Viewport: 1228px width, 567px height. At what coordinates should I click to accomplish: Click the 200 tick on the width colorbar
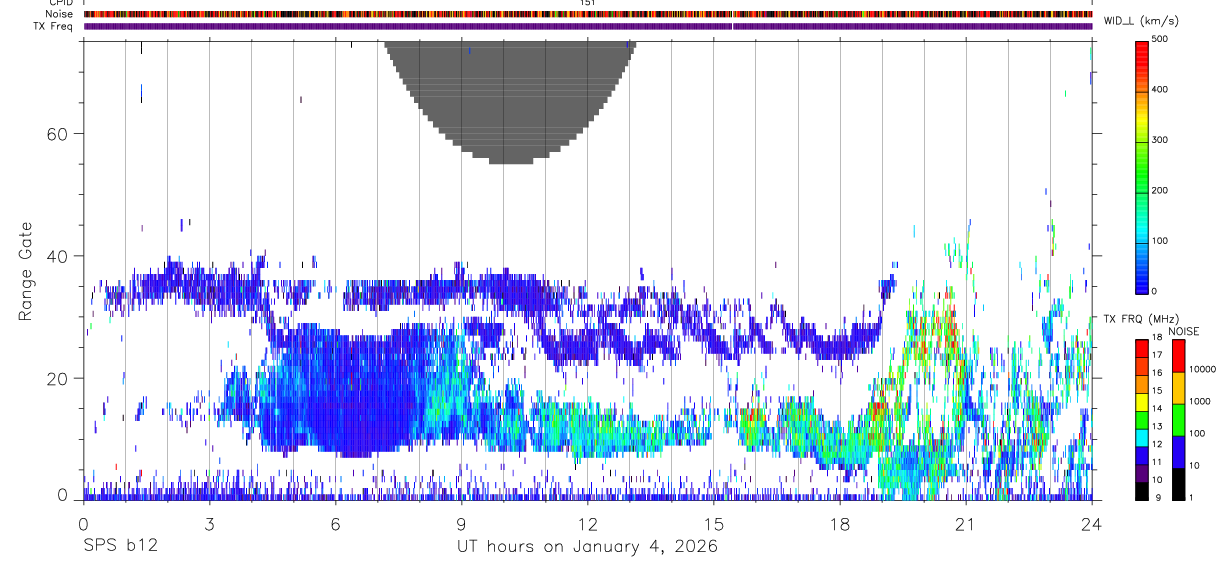click(x=1160, y=190)
